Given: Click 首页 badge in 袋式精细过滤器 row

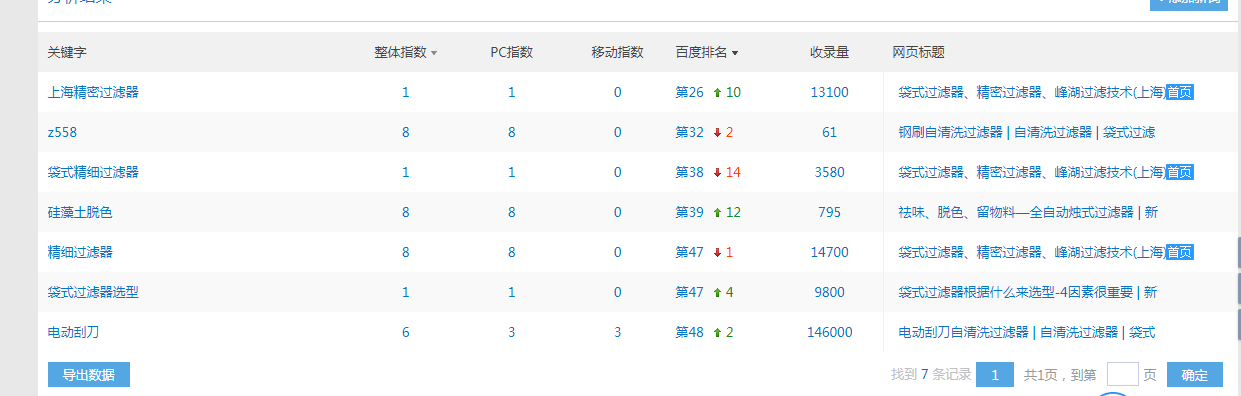Looking at the screenshot, I should (x=1180, y=172).
